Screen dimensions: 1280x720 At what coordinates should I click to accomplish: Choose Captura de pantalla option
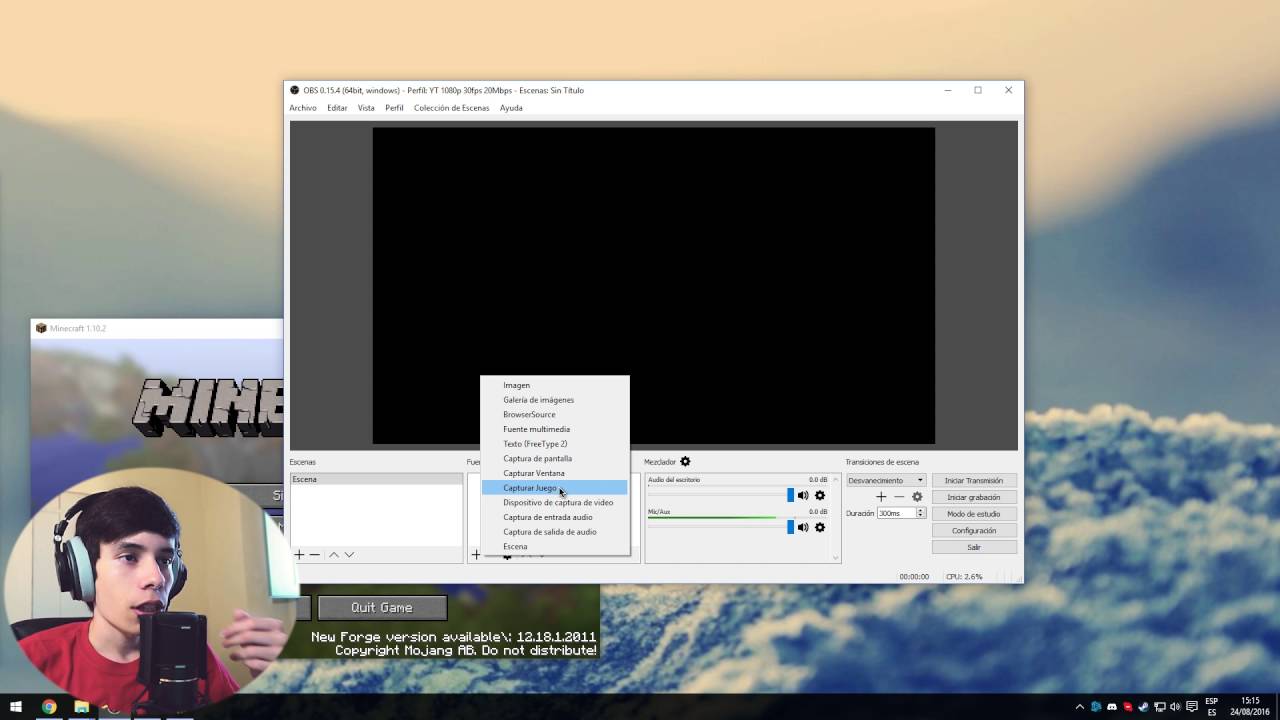click(555, 458)
